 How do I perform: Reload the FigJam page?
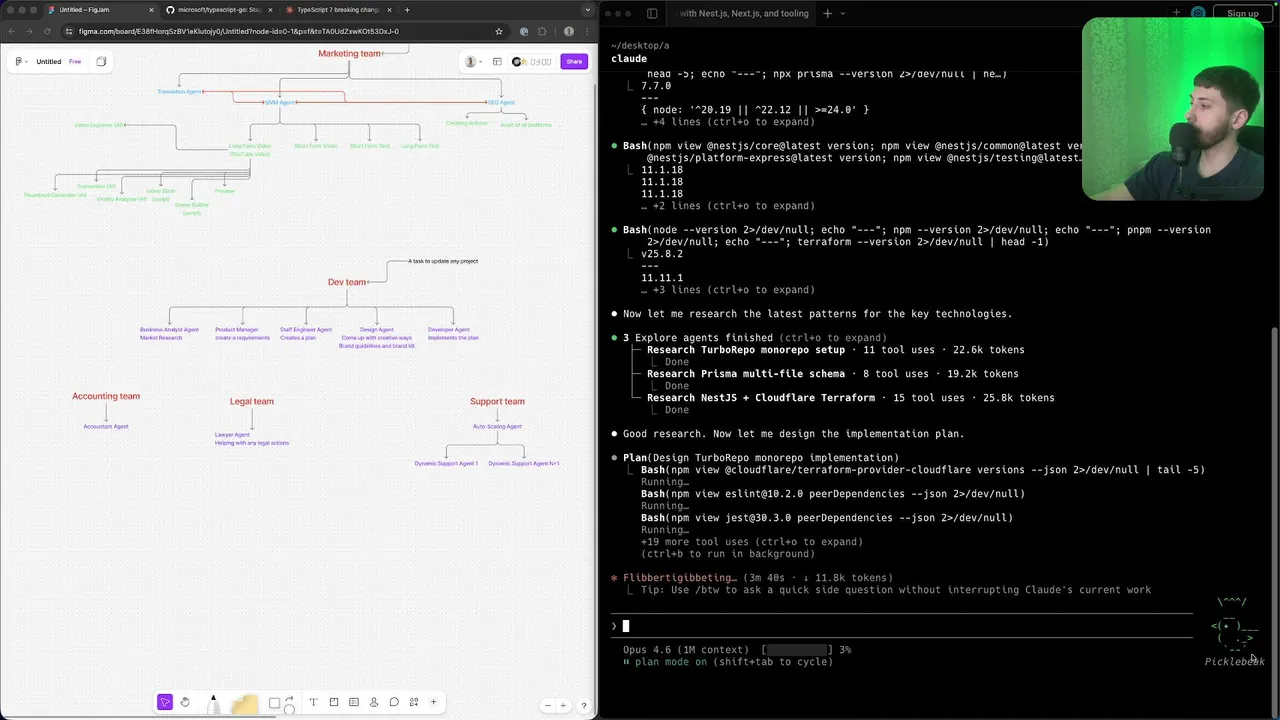click(45, 31)
